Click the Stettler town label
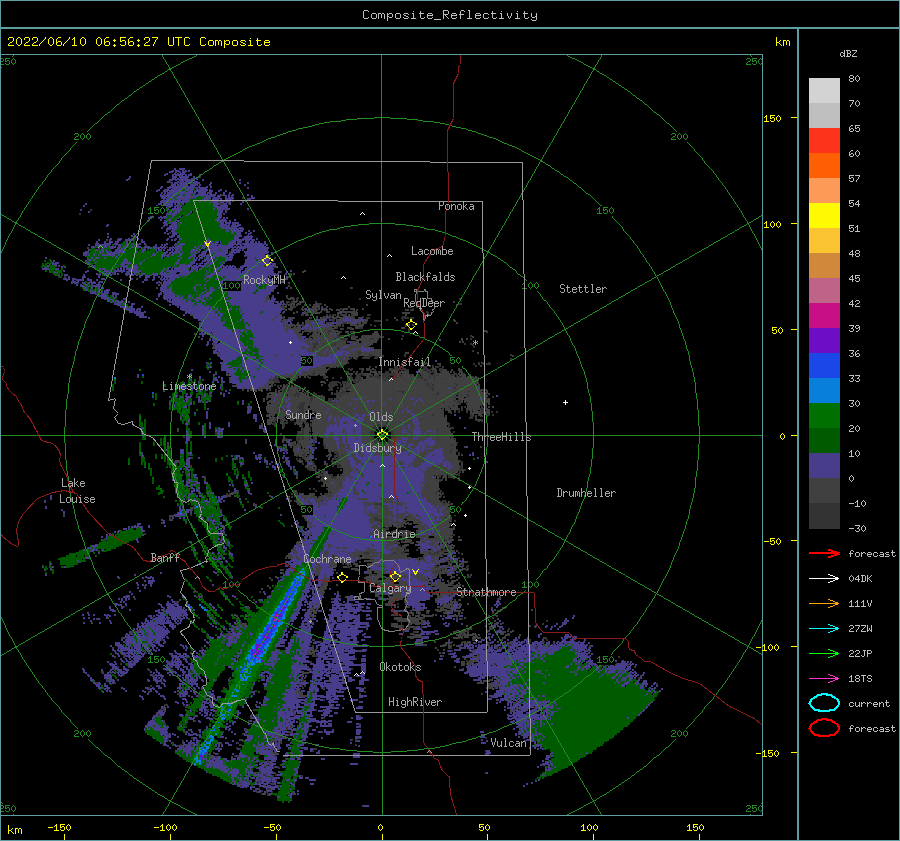The width and height of the screenshot is (900, 841). (583, 289)
